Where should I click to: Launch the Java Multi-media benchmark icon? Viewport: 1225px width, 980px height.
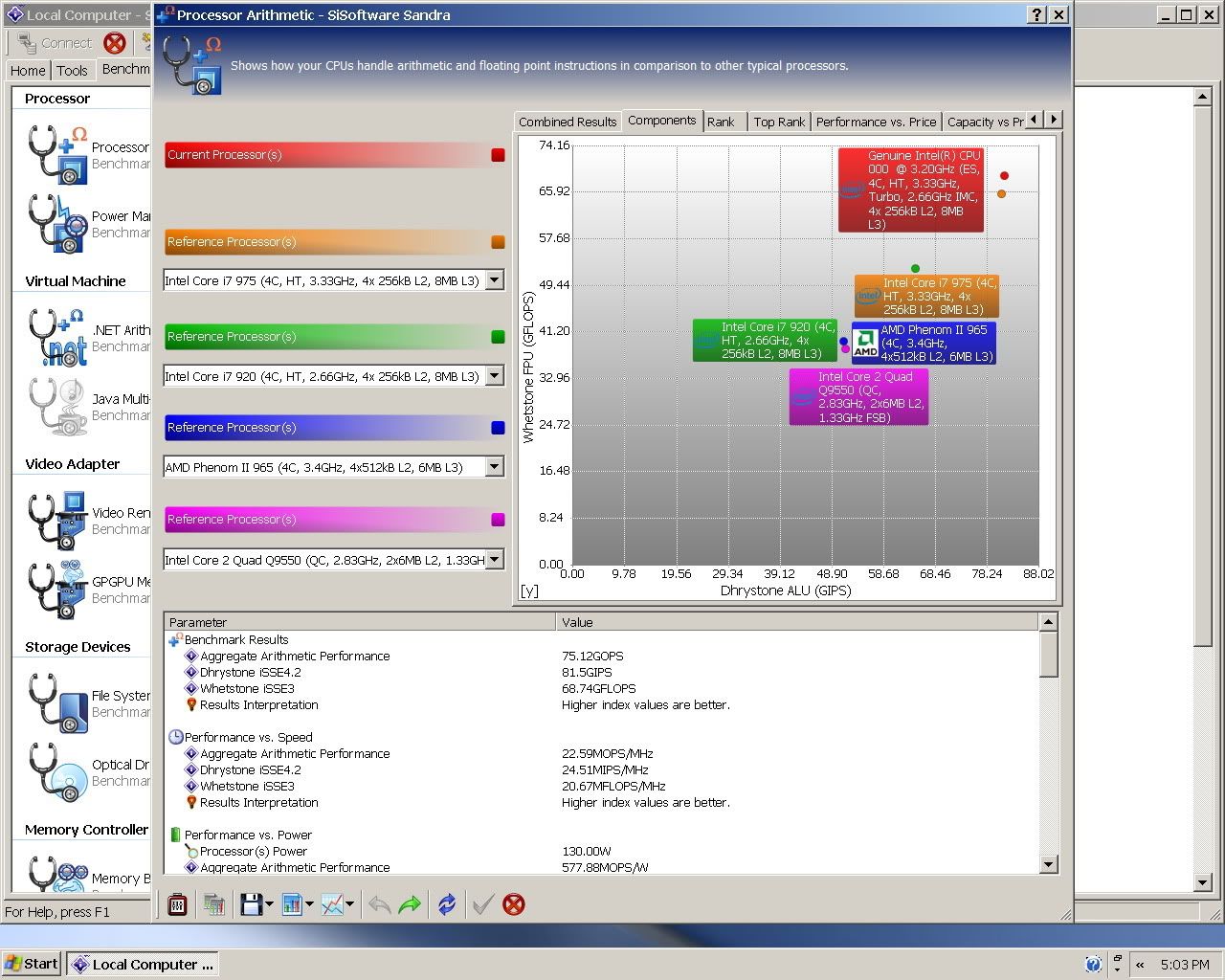pyautogui.click(x=58, y=406)
